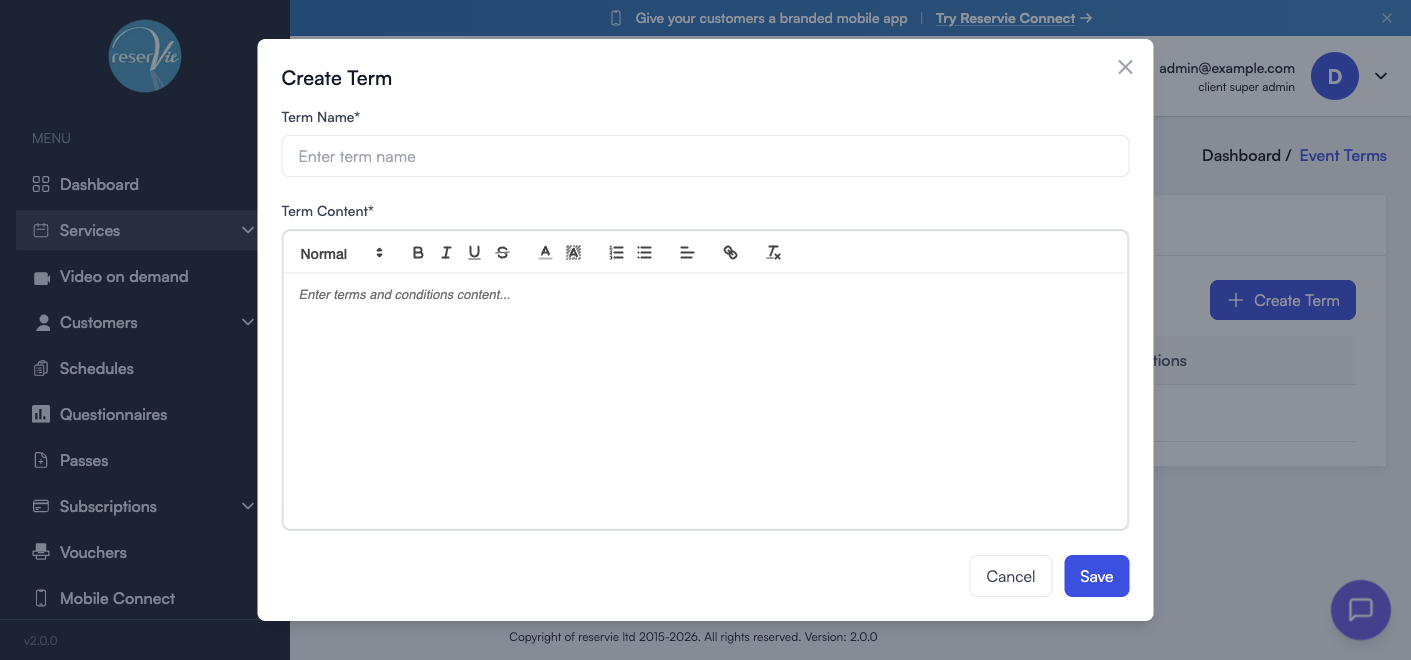This screenshot has height=660, width=1411.
Task: Click the Passes file icon
Action: (x=41, y=460)
